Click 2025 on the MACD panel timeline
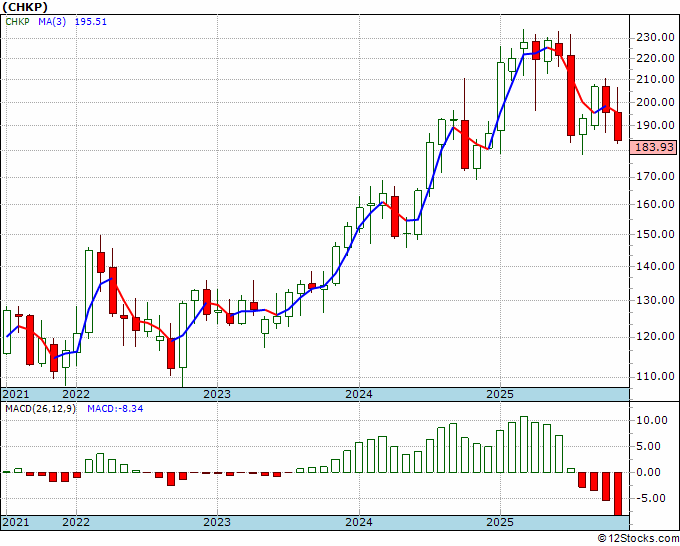This screenshot has height=546, width=680. pyautogui.click(x=500, y=522)
